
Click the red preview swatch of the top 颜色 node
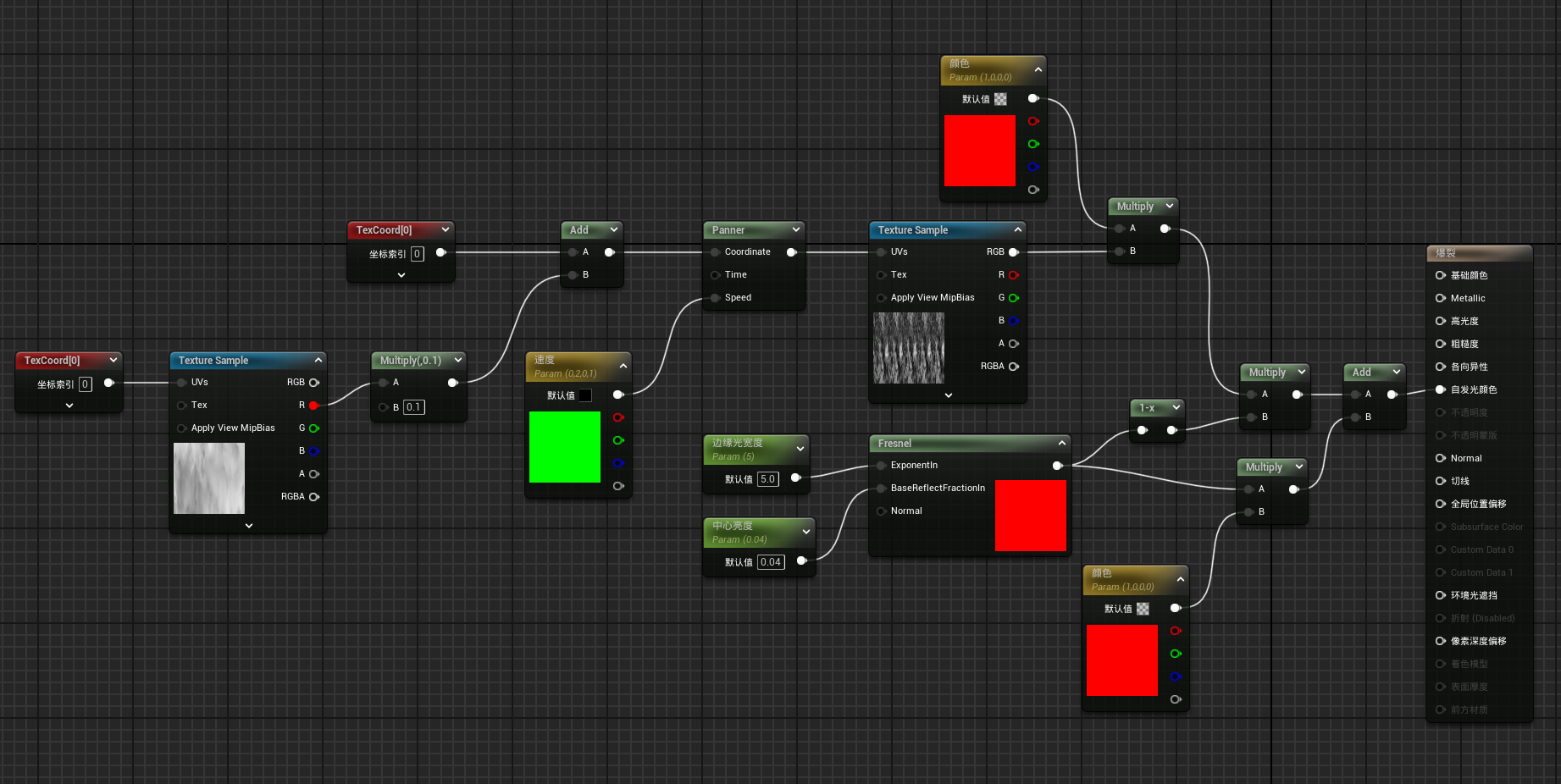pos(980,151)
